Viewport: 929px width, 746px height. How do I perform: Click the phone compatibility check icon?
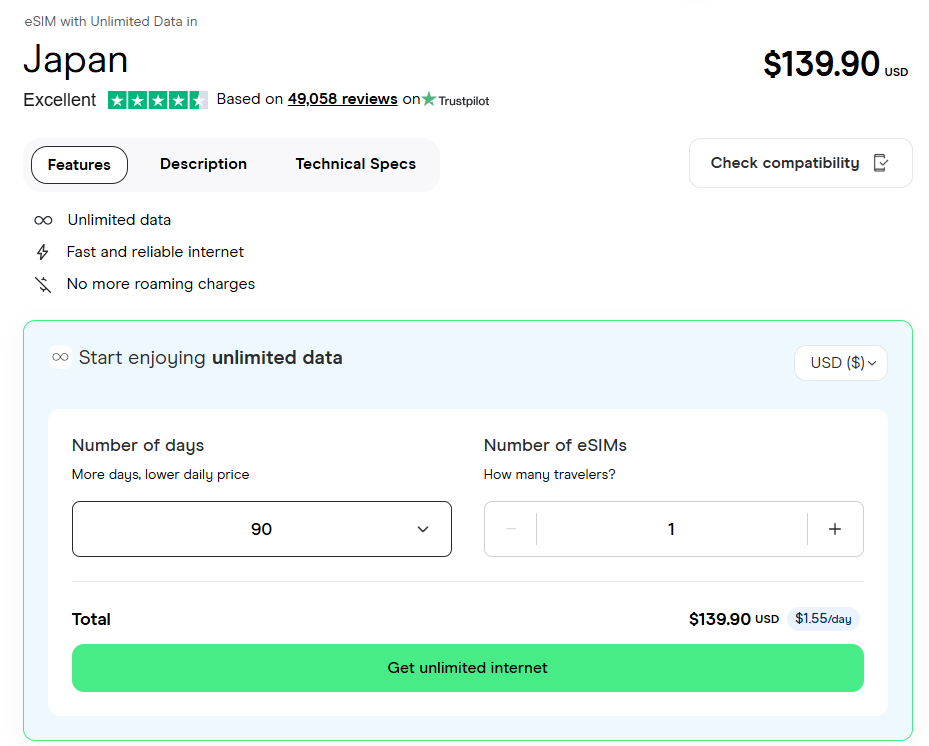click(x=881, y=163)
